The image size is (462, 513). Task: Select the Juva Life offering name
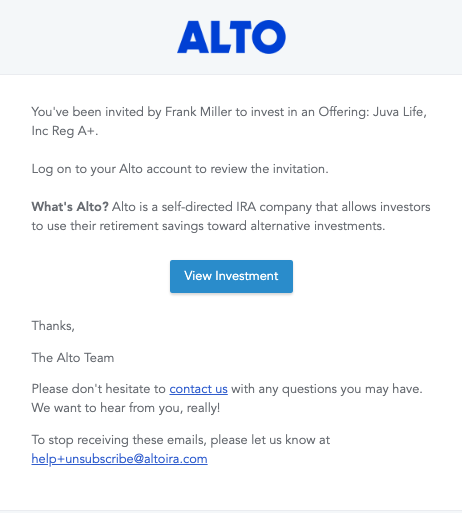[x=400, y=112]
